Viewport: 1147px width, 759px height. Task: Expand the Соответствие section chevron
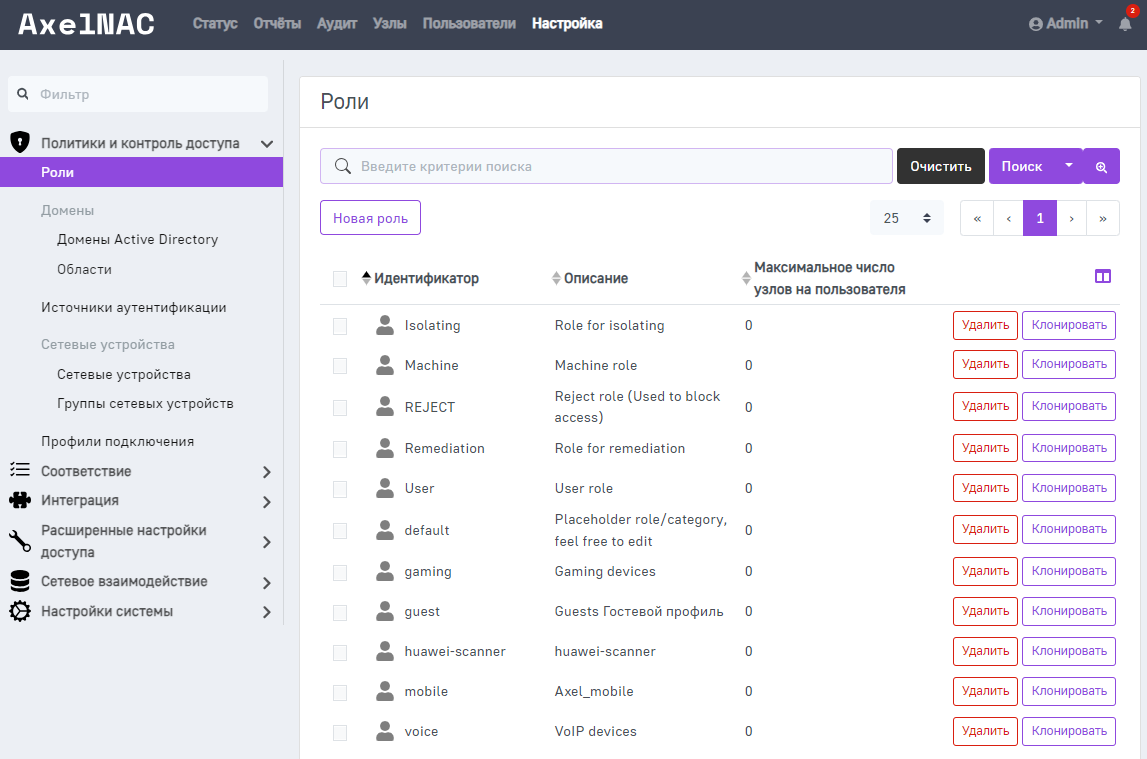[266, 471]
